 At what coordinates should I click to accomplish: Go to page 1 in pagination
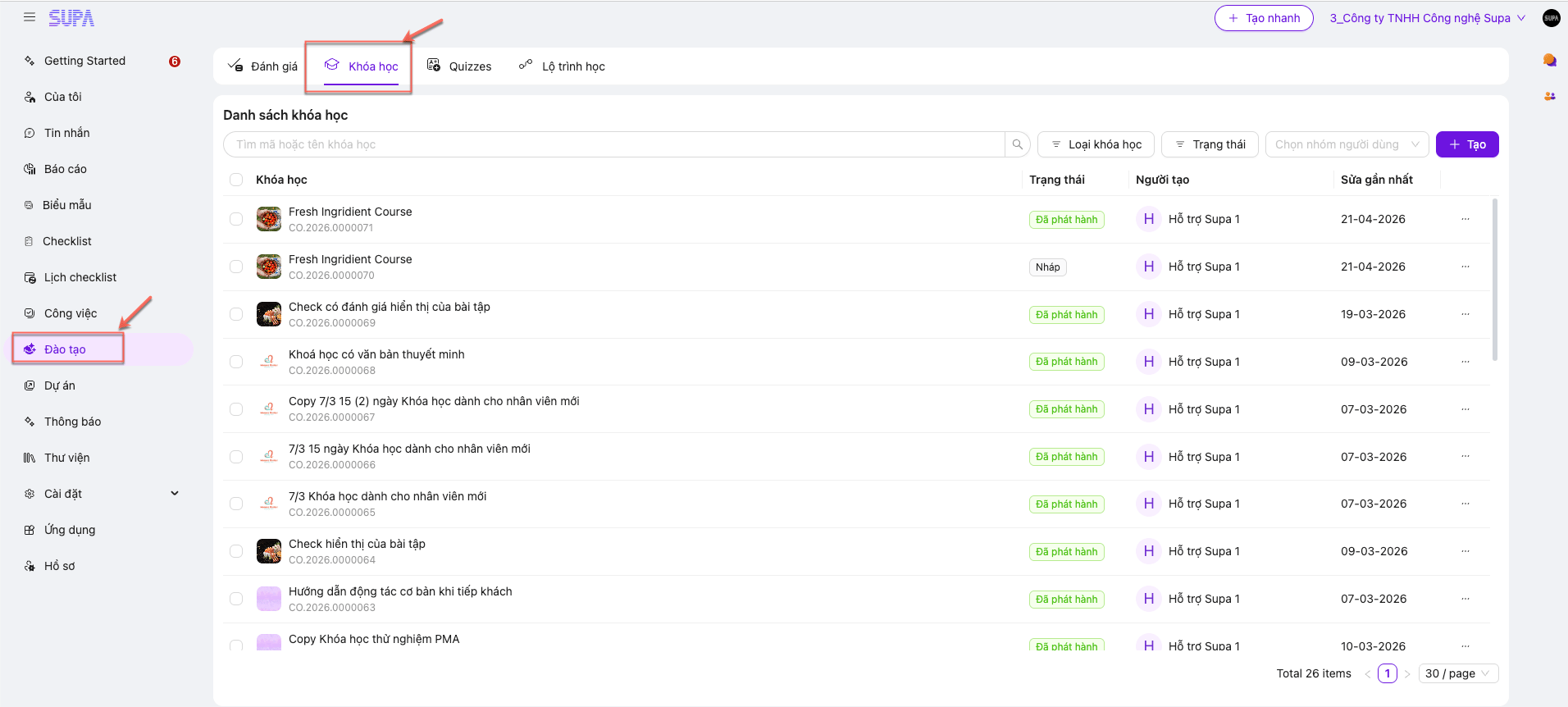tap(1388, 673)
